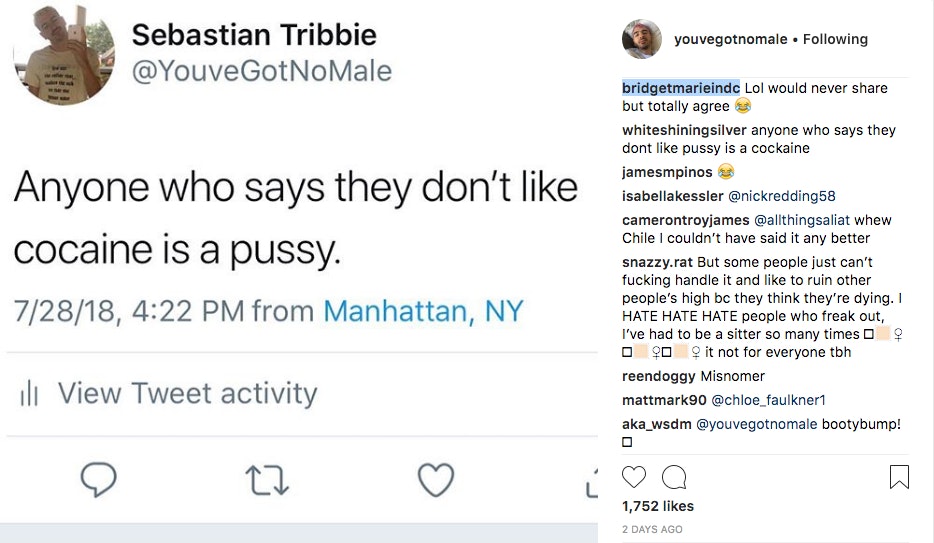This screenshot has height=543, width=934.
Task: Toggle the Following status button
Action: tap(834, 40)
